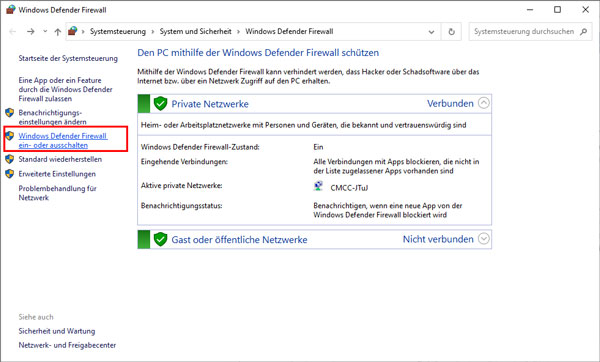This screenshot has height=362, width=600.
Task: Minimize the Windows Defender Firewall window
Action: coord(530,10)
